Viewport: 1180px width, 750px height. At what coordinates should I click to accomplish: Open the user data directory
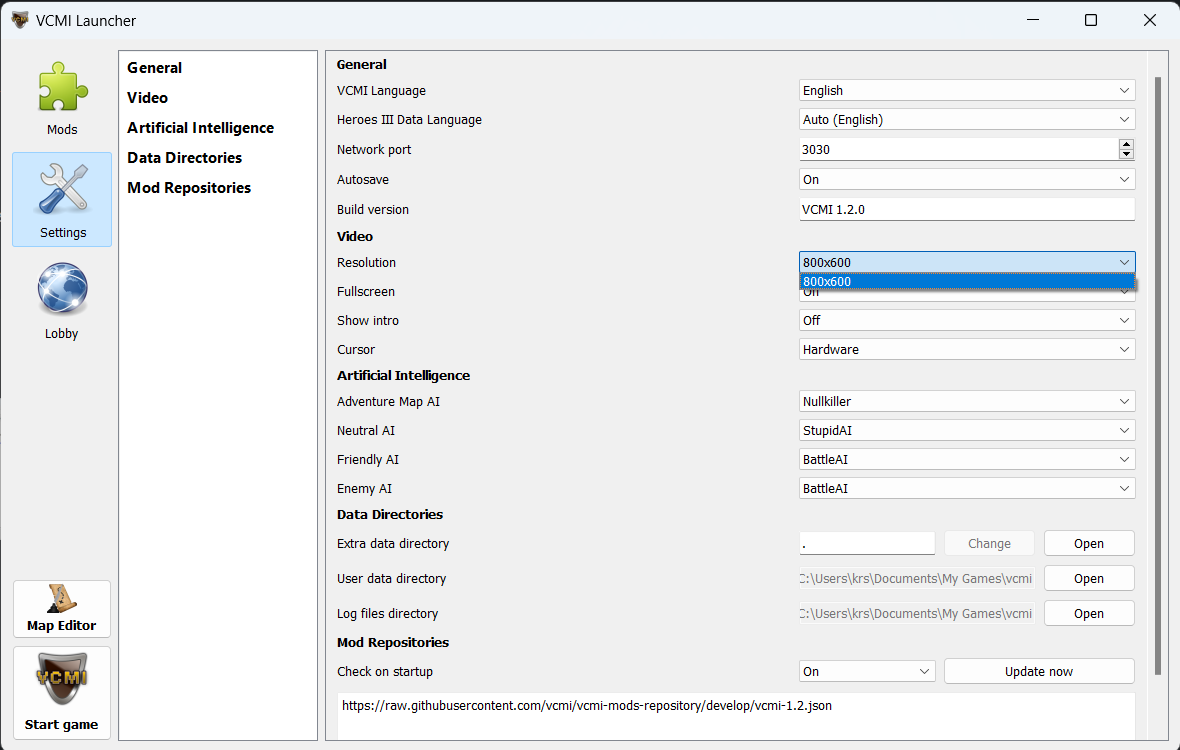pos(1088,578)
